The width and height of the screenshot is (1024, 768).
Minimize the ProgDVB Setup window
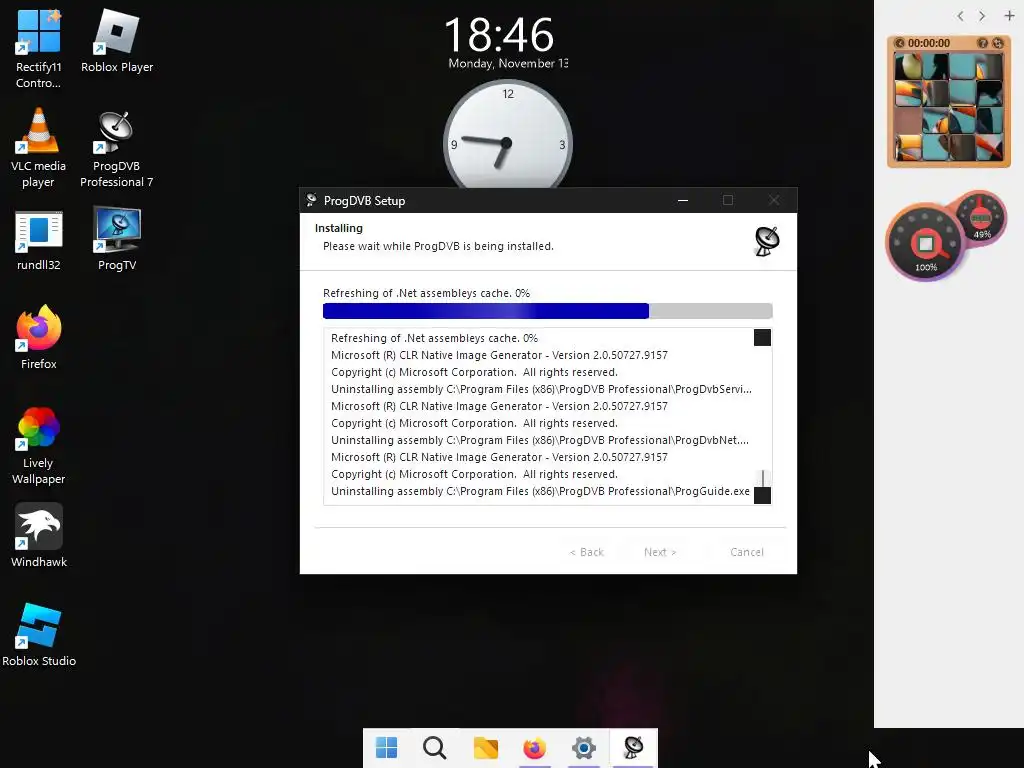683,200
